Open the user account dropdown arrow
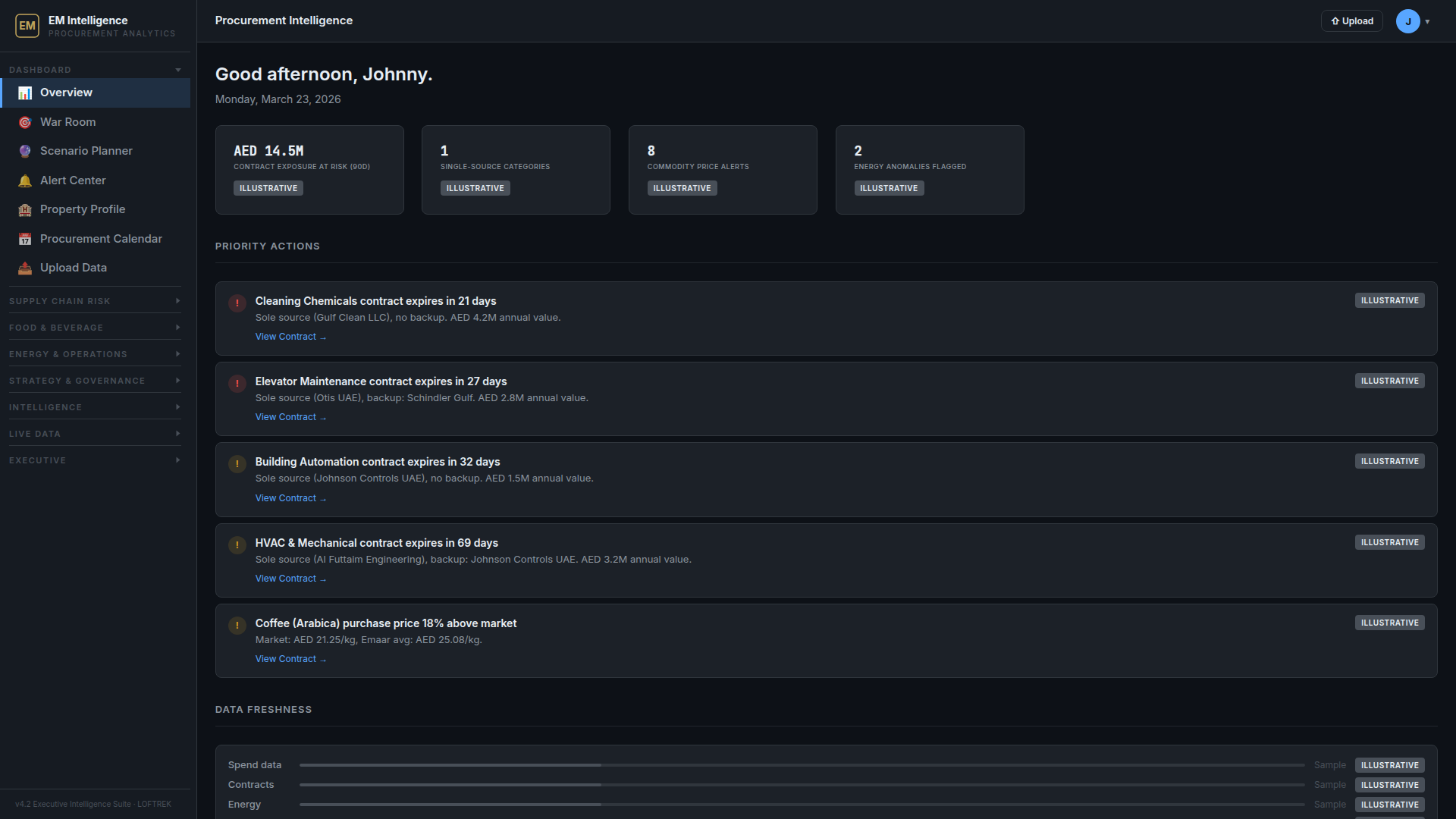The width and height of the screenshot is (1456, 819). point(1427,22)
